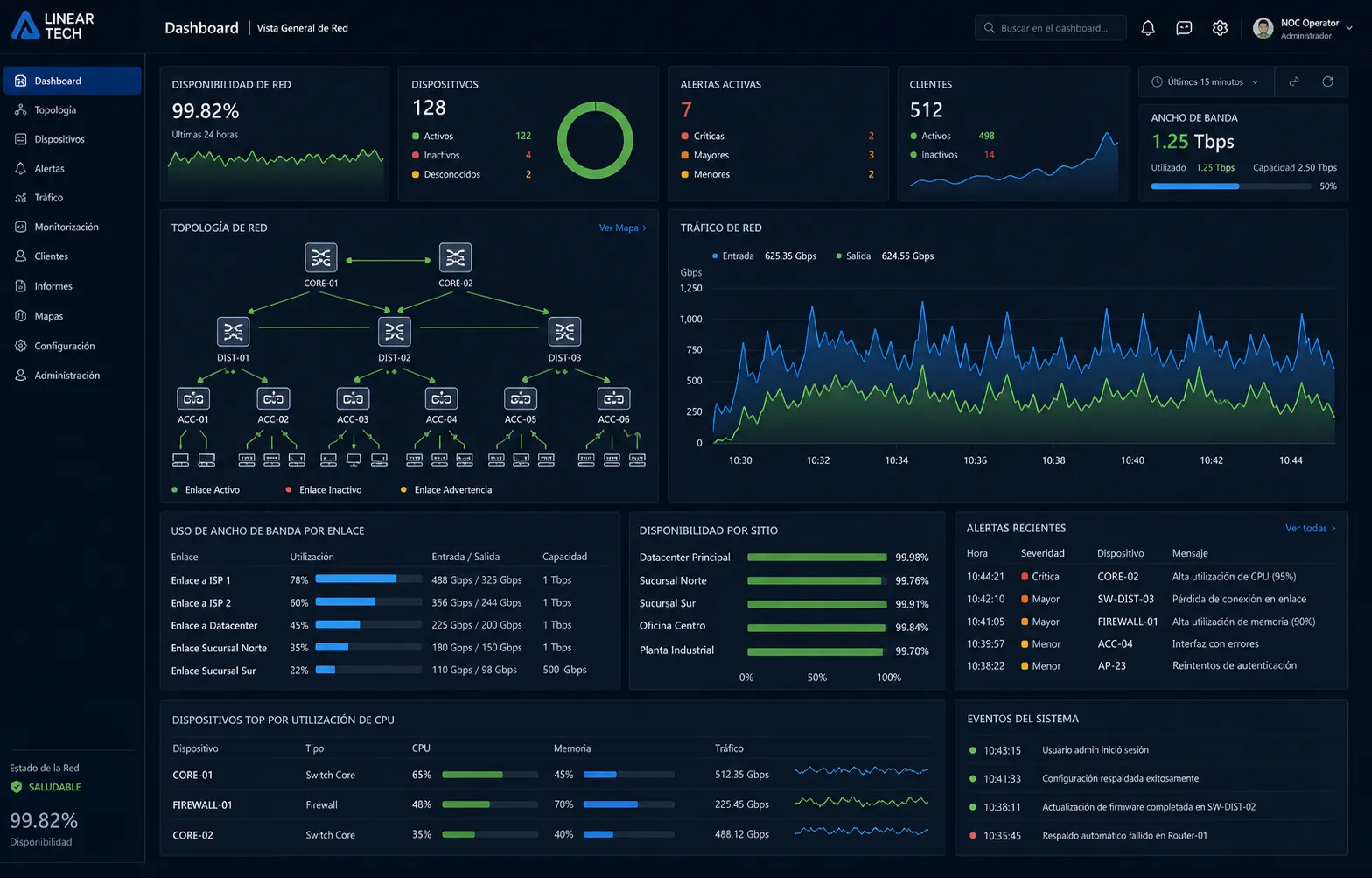Image resolution: width=1372 pixels, height=878 pixels.
Task: Click FIREWALL-01 in the CPU table
Action: [202, 805]
